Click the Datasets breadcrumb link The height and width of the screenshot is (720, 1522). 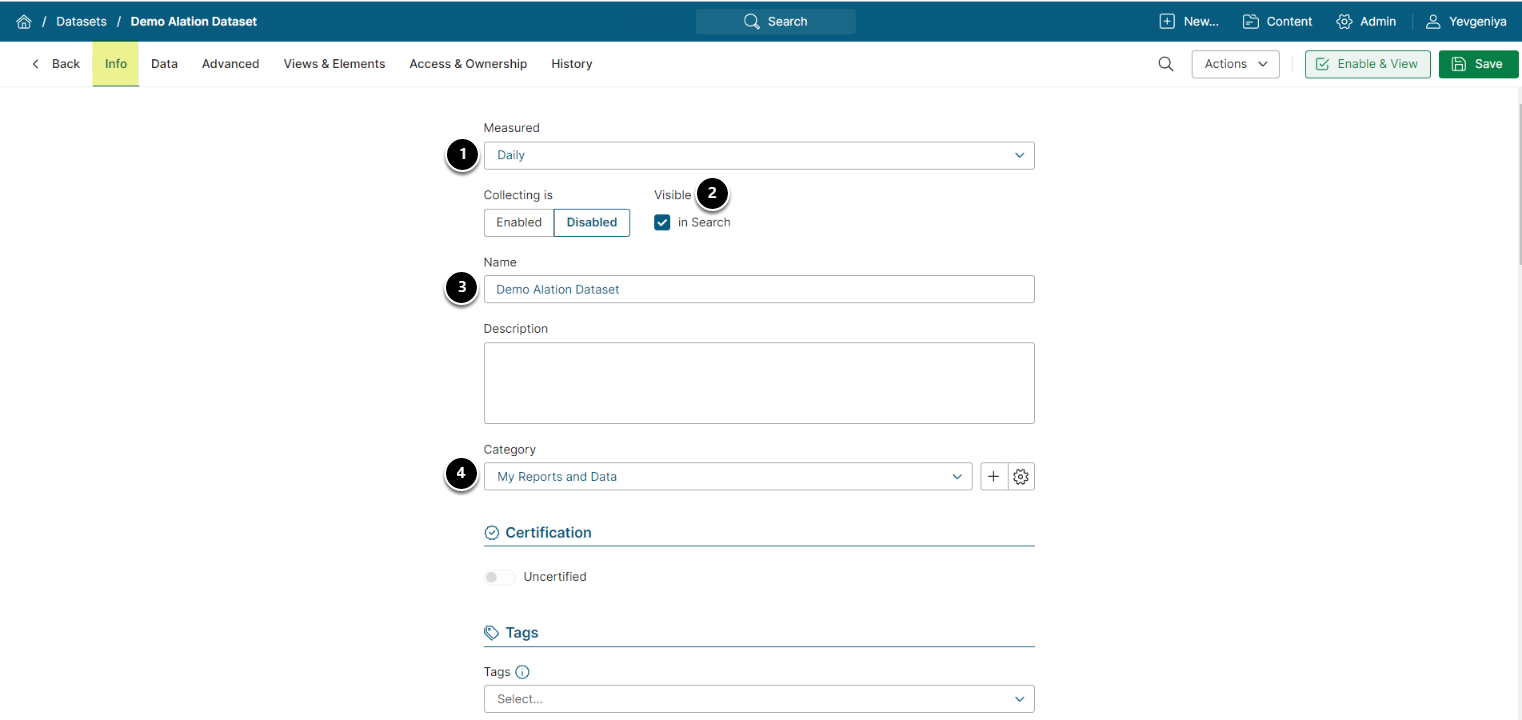pyautogui.click(x=81, y=21)
